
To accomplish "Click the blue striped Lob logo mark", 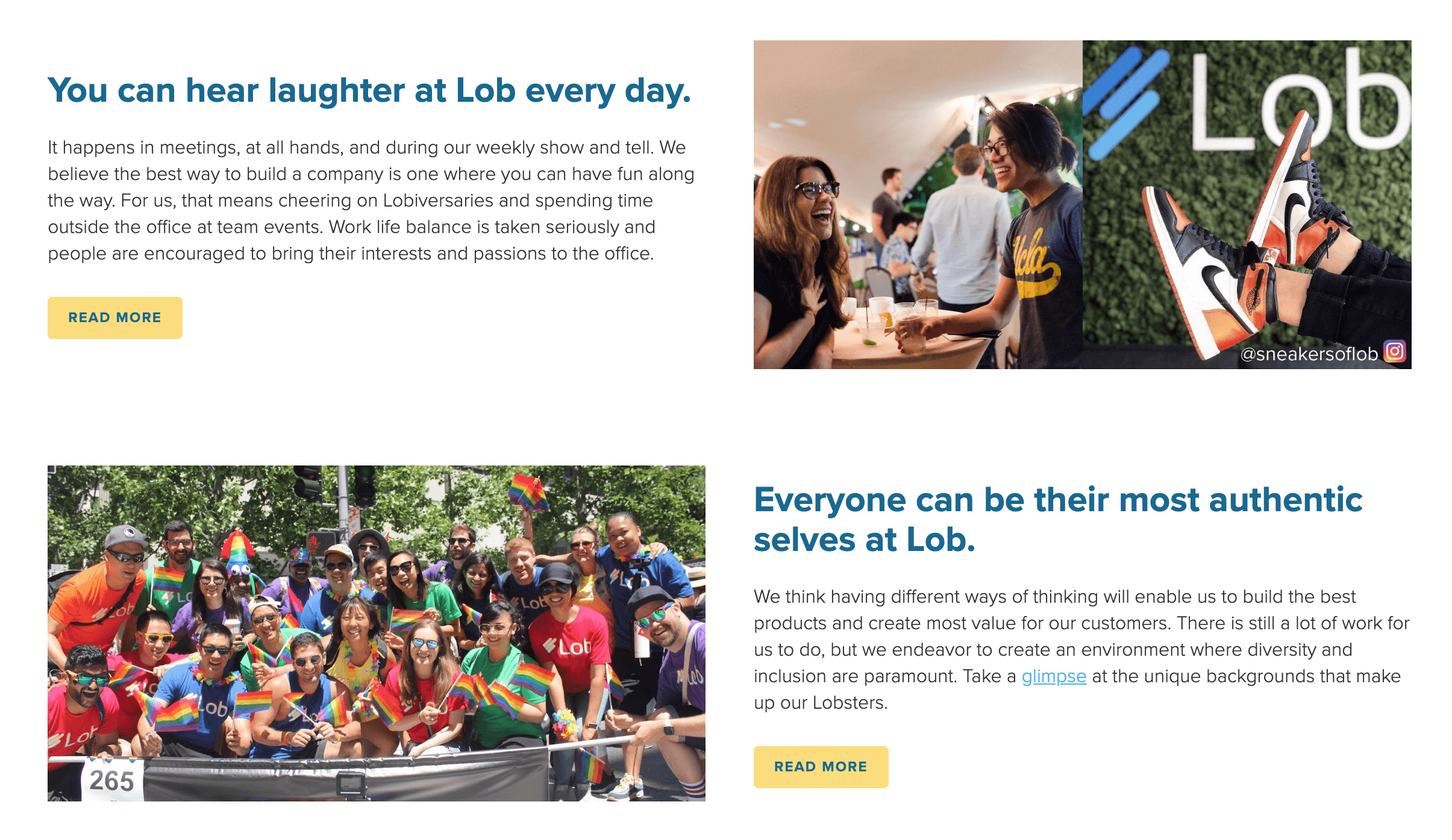I will point(1125,99).
